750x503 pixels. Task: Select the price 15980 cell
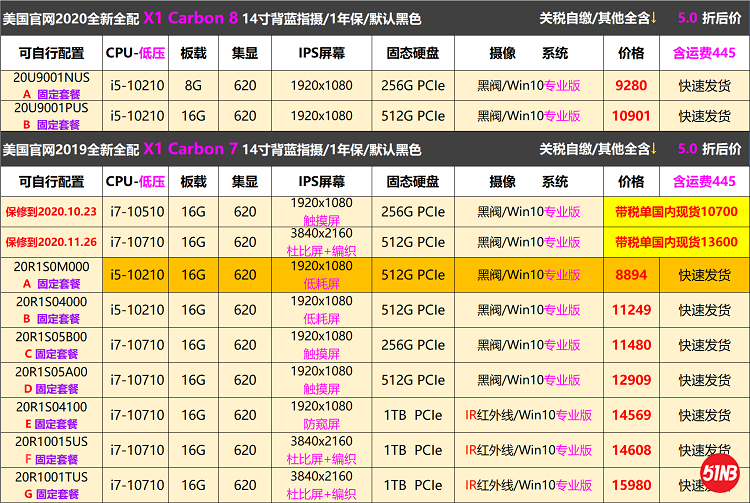[631, 486]
